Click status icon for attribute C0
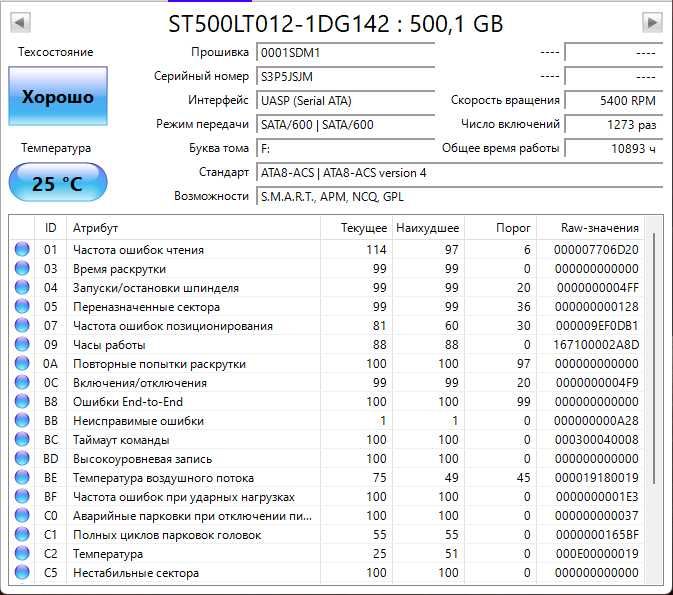The image size is (673, 595). click(22, 515)
